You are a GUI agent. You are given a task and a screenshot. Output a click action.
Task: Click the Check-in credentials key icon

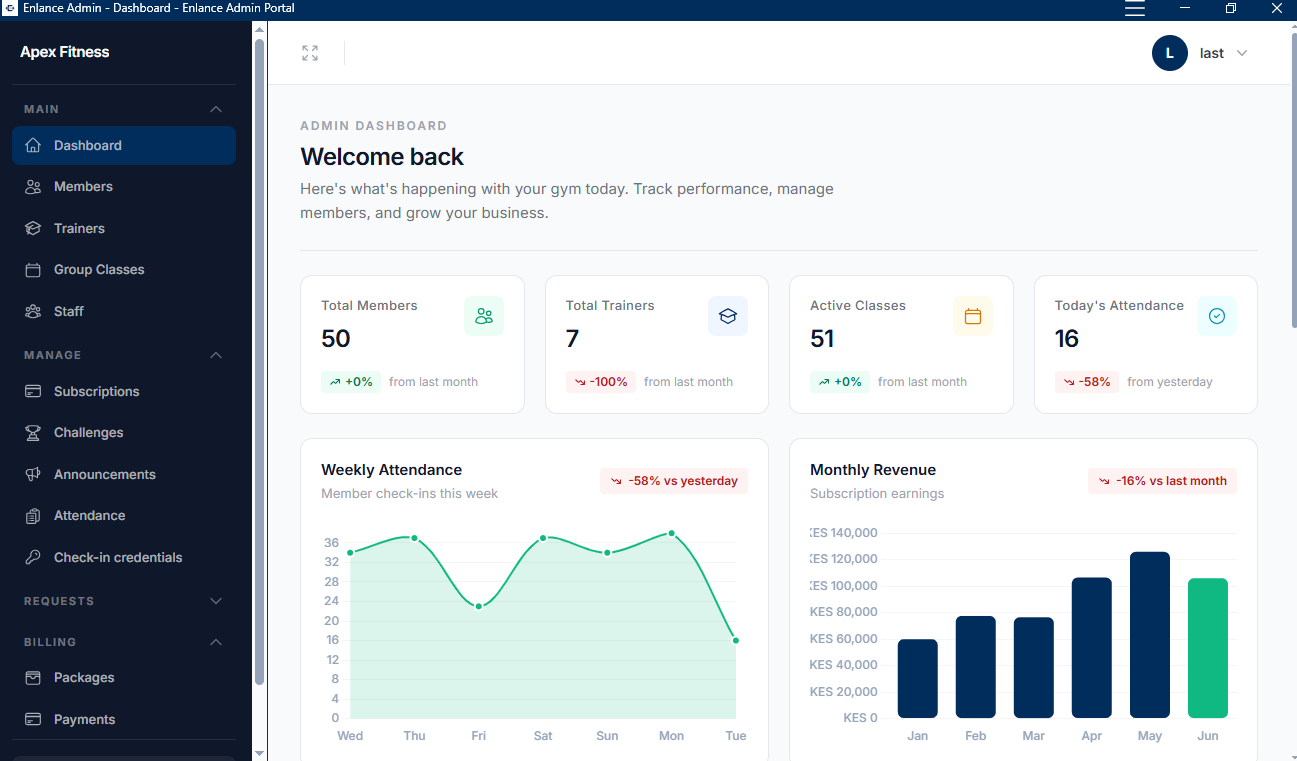[x=33, y=557]
